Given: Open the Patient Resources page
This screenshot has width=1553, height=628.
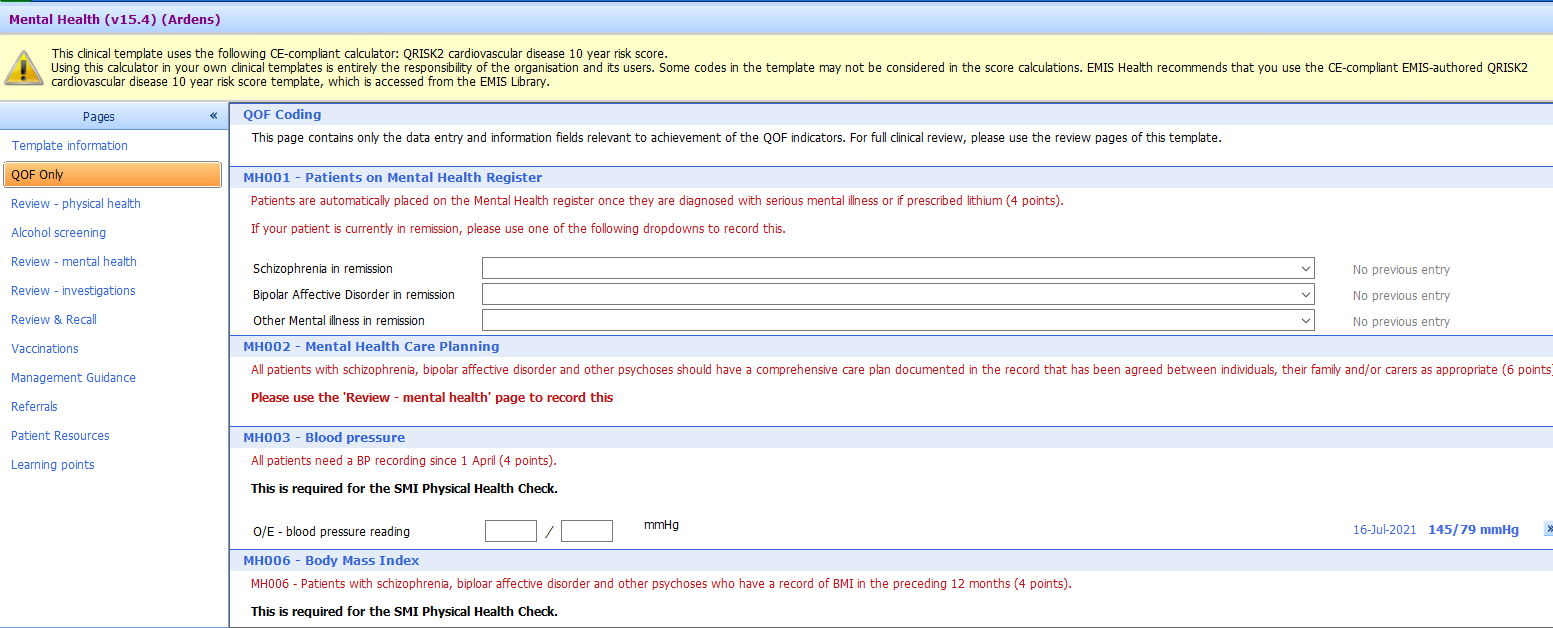Looking at the screenshot, I should pyautogui.click(x=60, y=435).
